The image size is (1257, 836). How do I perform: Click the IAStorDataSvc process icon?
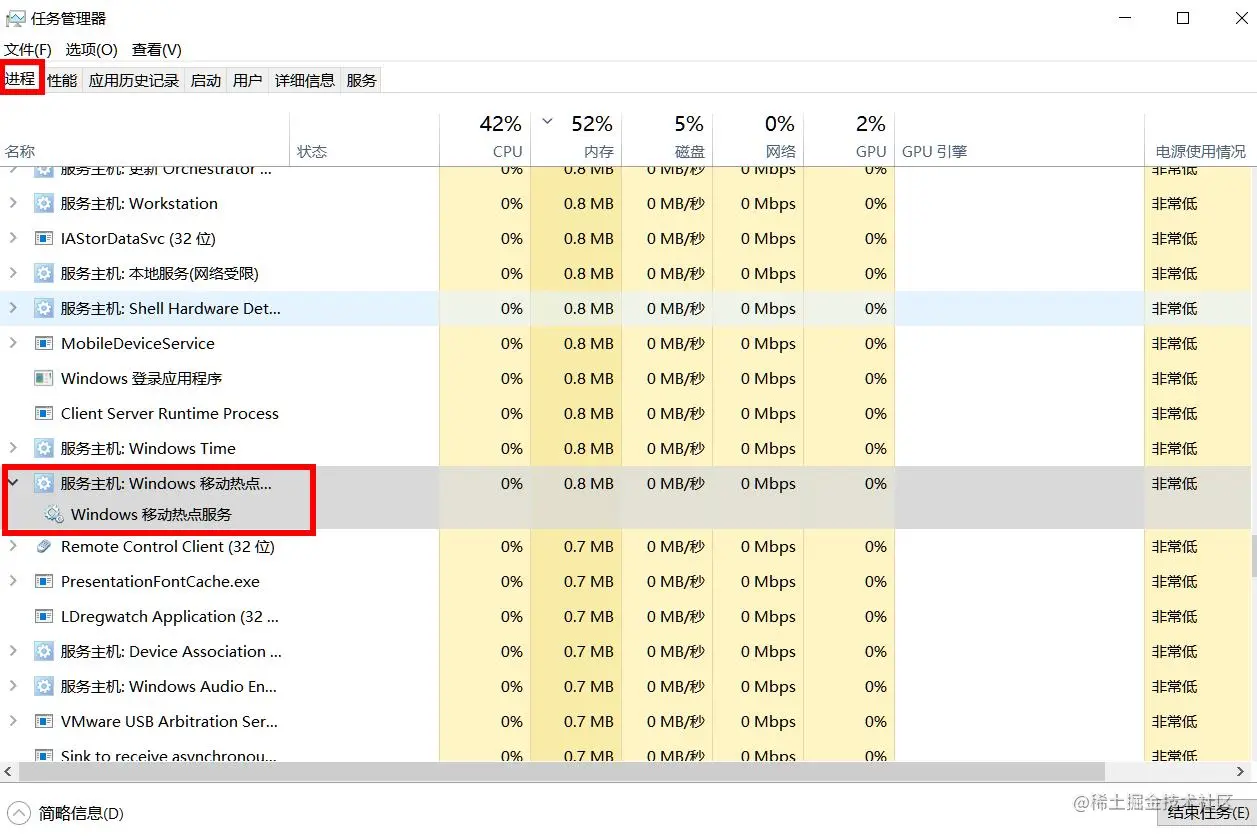pyautogui.click(x=44, y=238)
